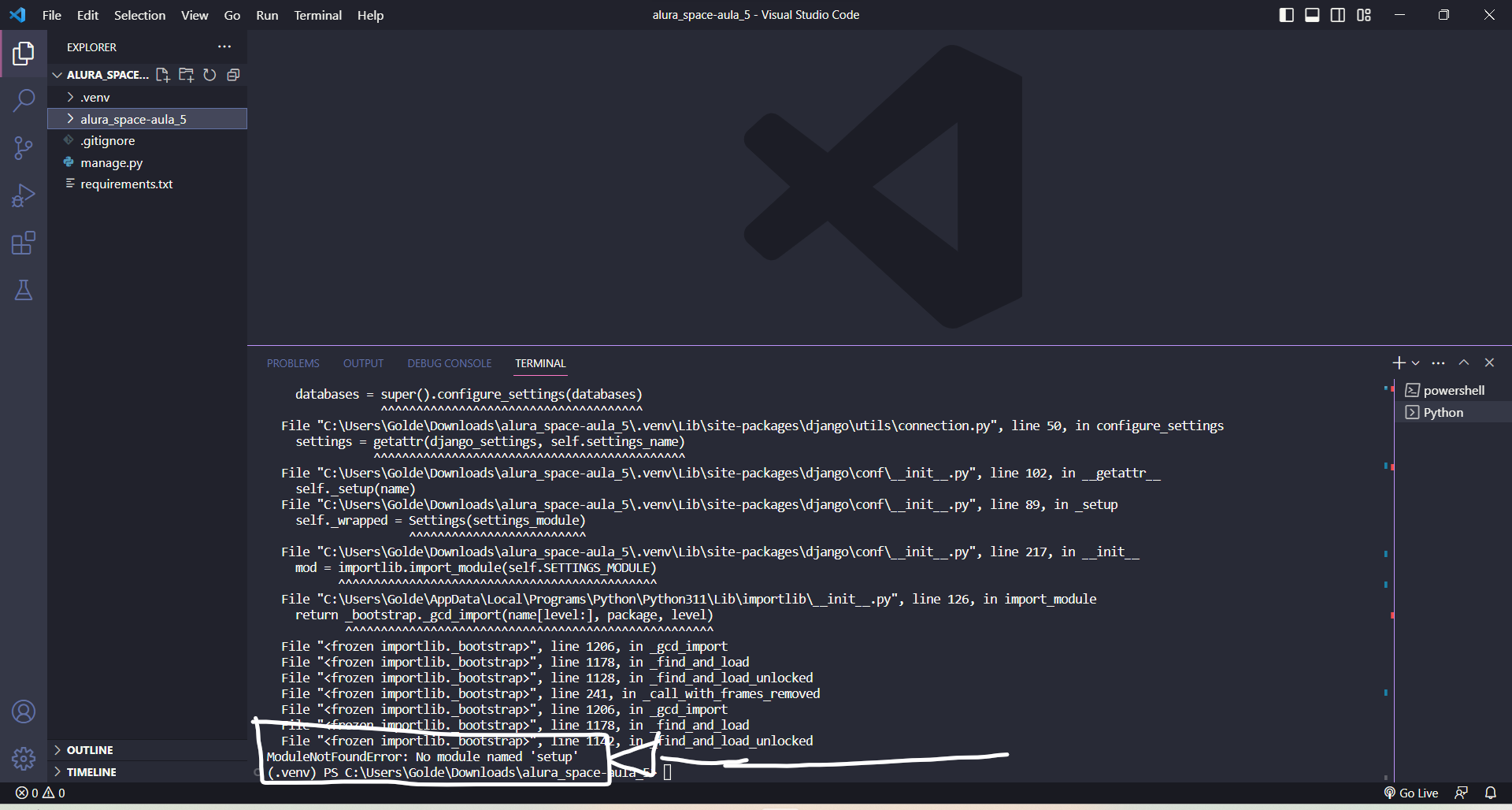Expand the OUTLINE section
The height and width of the screenshot is (810, 1512).
tap(147, 750)
